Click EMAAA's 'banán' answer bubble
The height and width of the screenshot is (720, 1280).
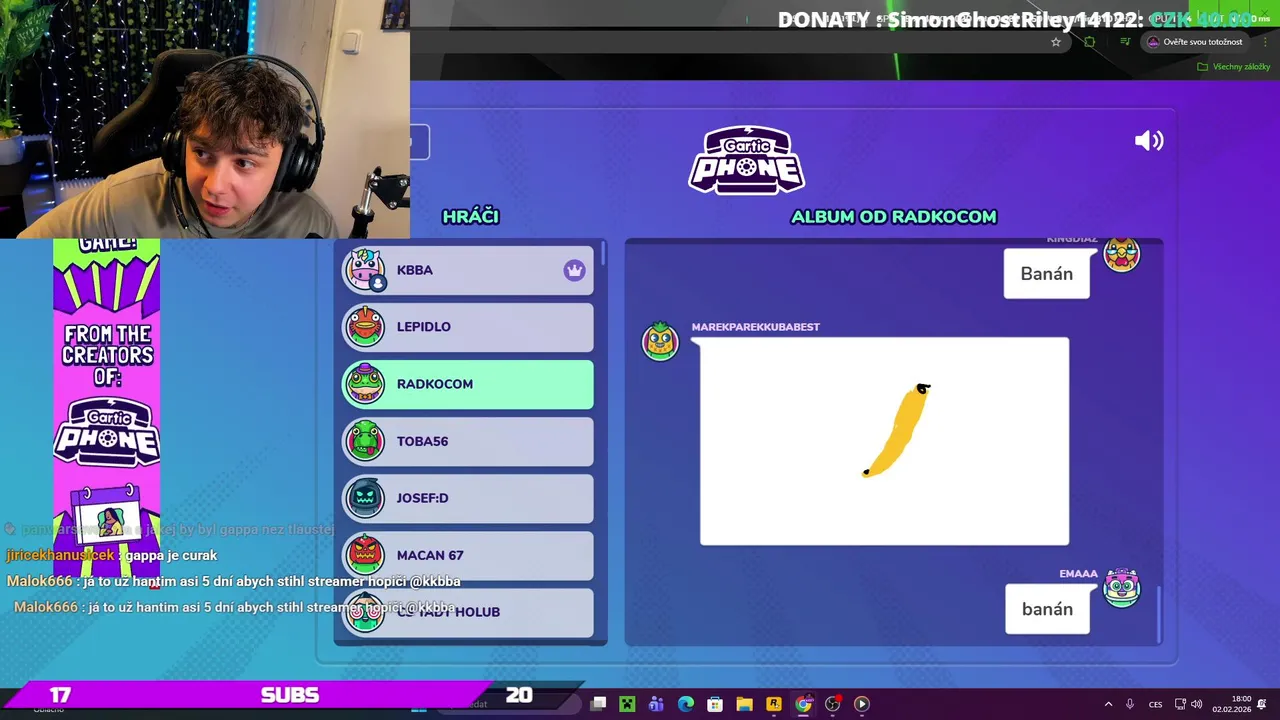1047,609
